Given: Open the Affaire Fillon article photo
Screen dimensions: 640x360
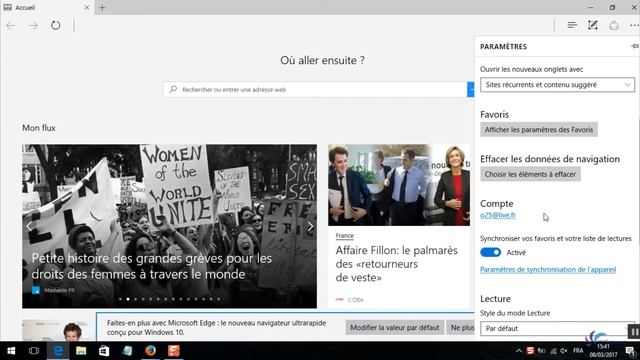Looking at the screenshot, I should click(x=399, y=185).
